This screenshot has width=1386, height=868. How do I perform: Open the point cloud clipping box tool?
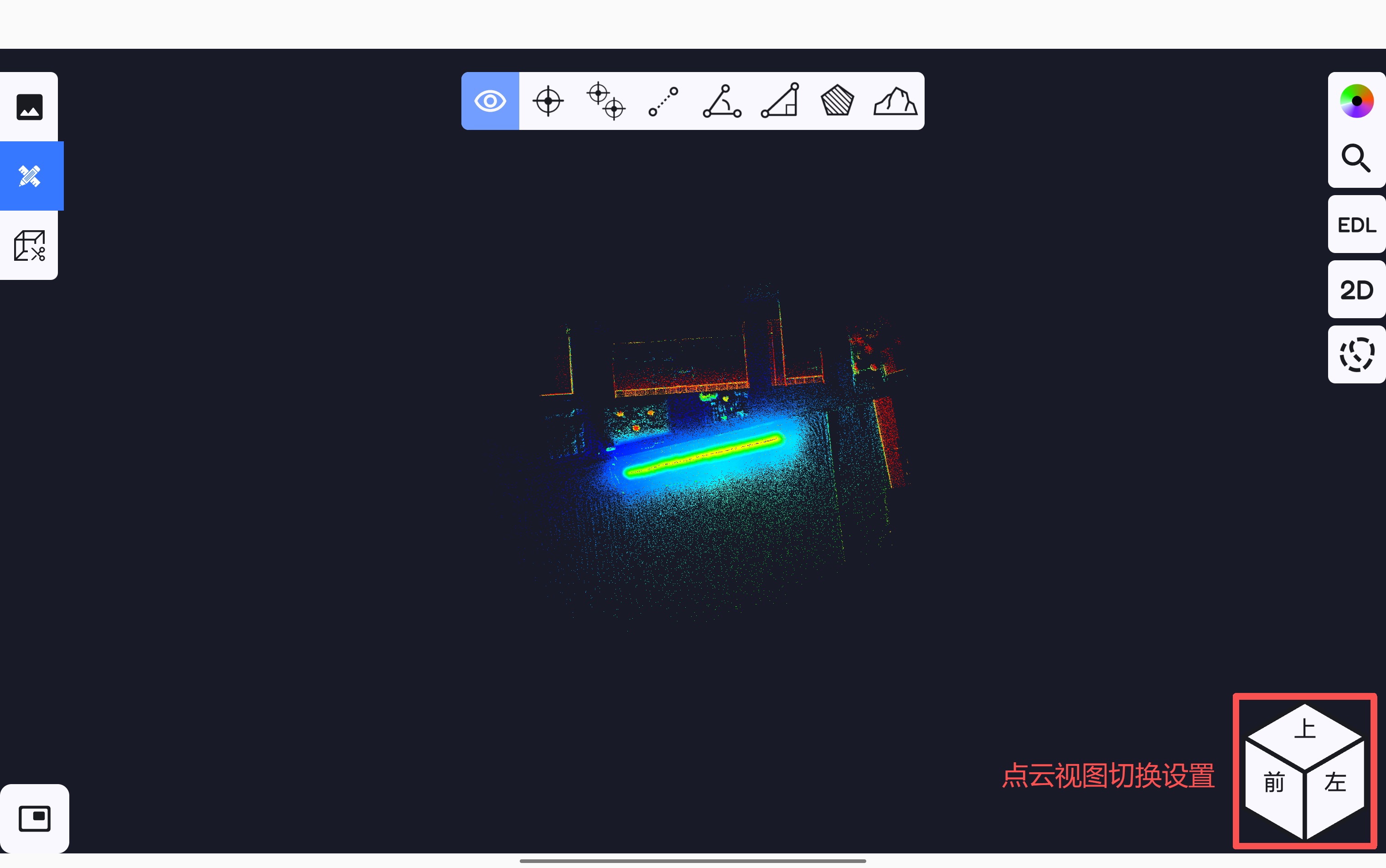(29, 246)
